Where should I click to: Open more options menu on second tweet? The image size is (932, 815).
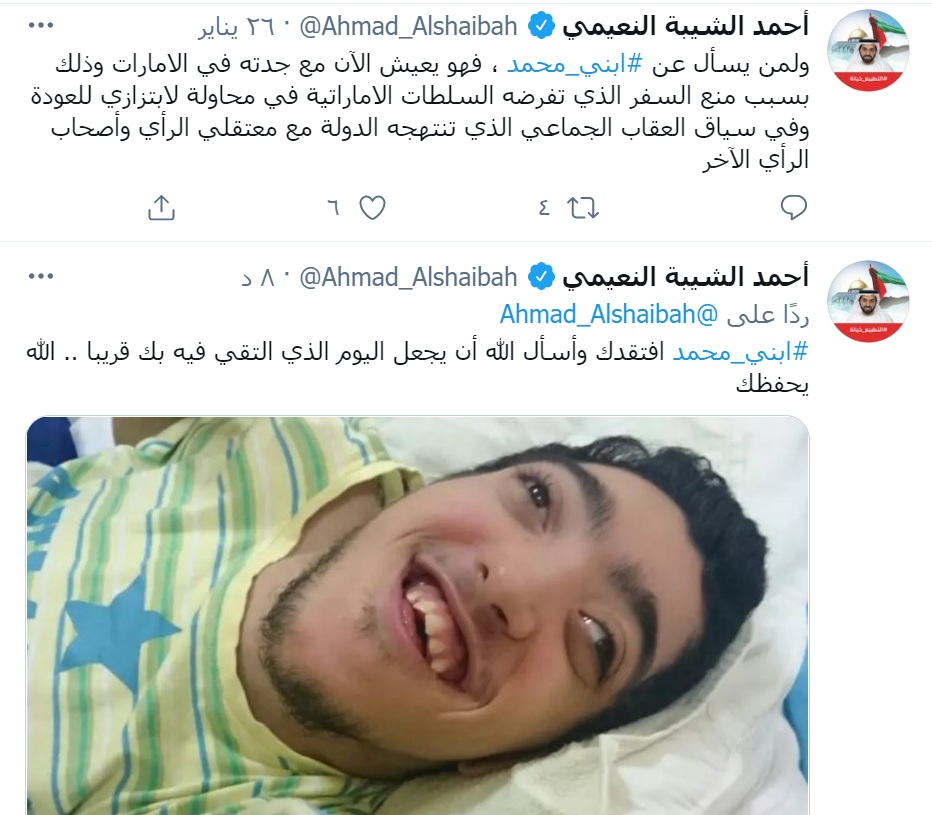pyautogui.click(x=41, y=276)
